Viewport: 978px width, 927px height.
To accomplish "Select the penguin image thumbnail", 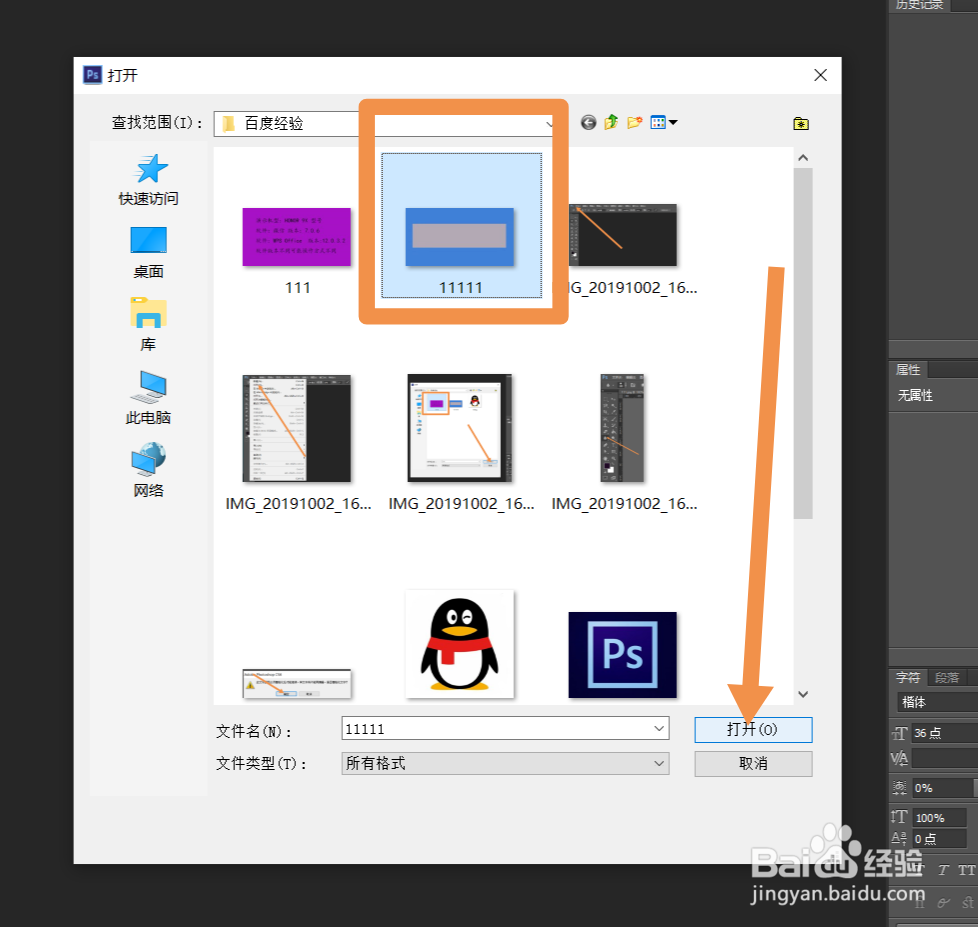I will 459,644.
